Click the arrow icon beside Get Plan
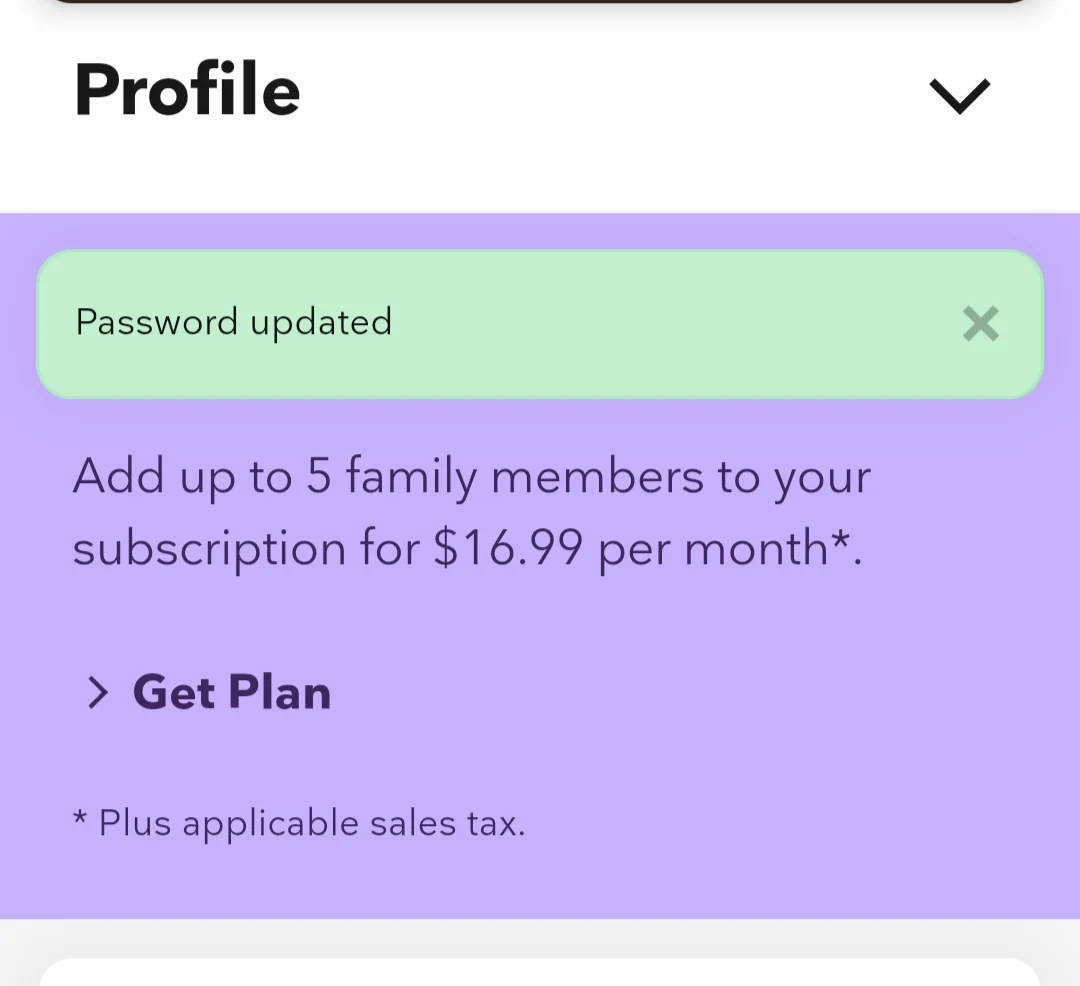Screen dimensions: 1080x986 point(98,693)
